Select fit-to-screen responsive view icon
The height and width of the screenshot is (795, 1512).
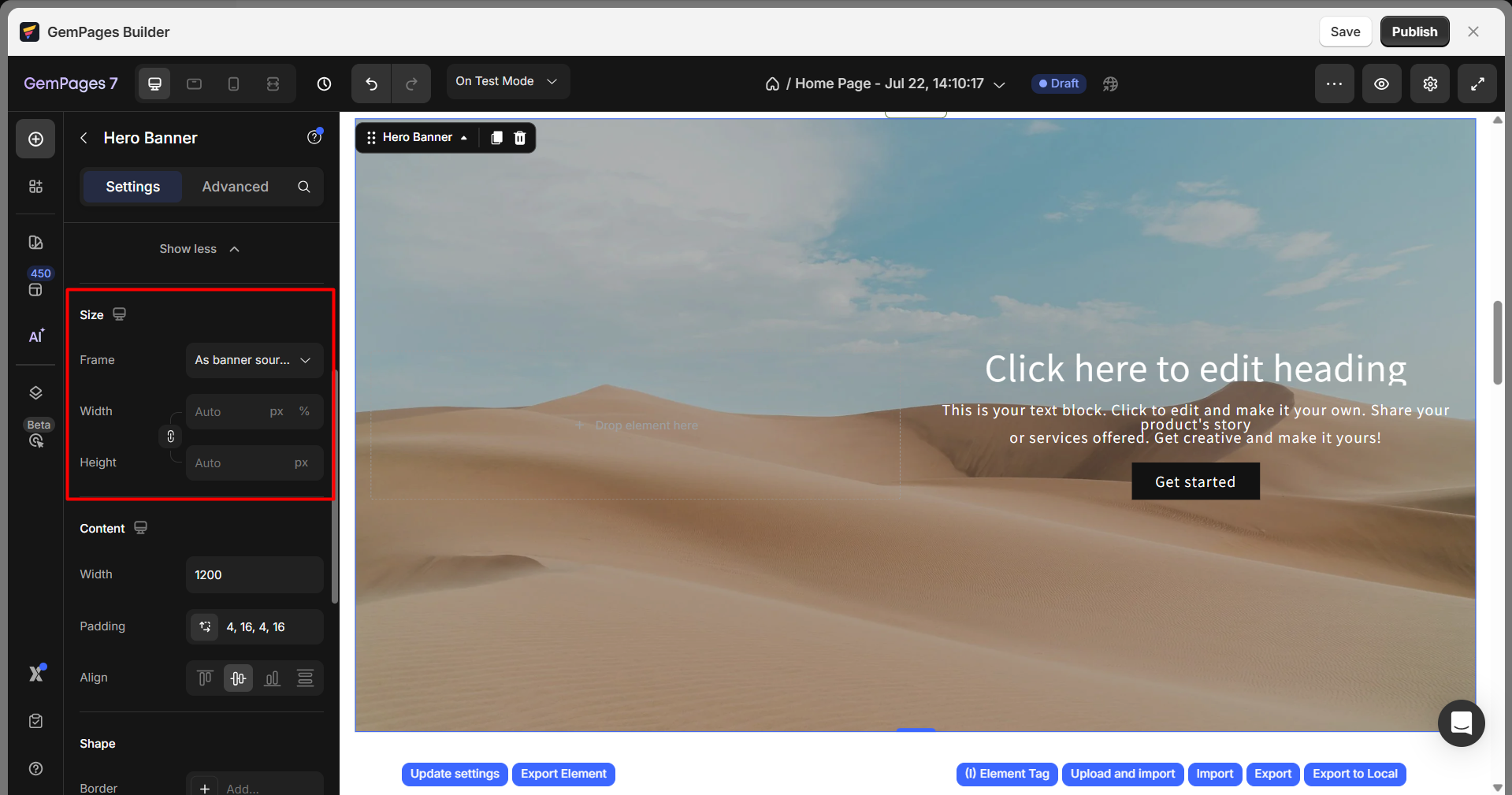(273, 84)
